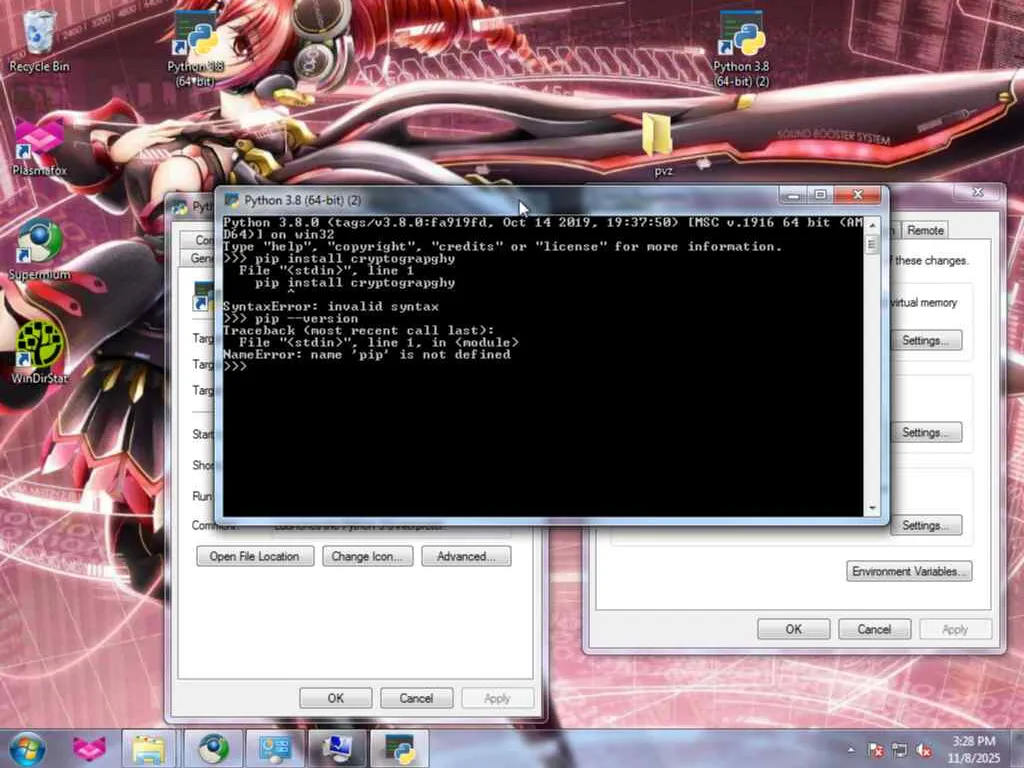Open the Recycle Bin desktop icon
The width and height of the screenshot is (1024, 768).
tap(39, 40)
